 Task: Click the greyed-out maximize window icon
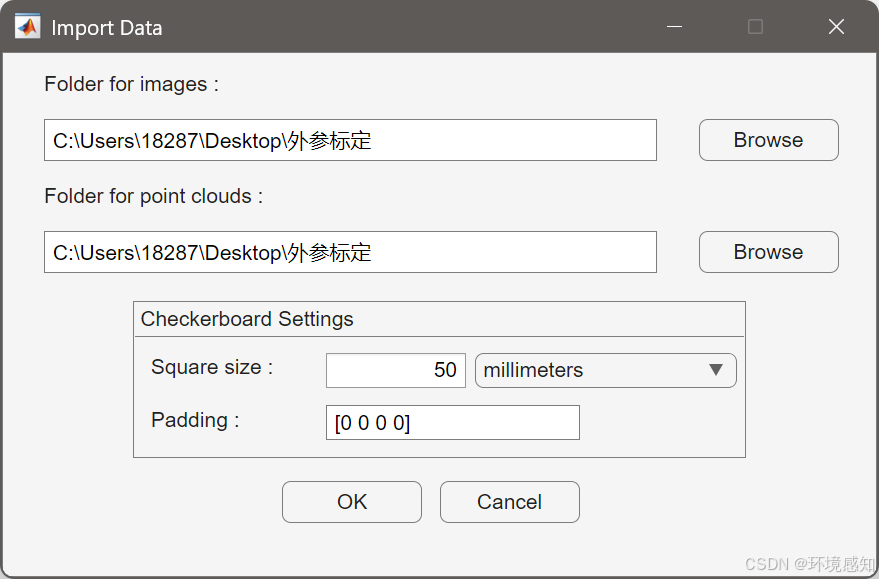coord(755,26)
